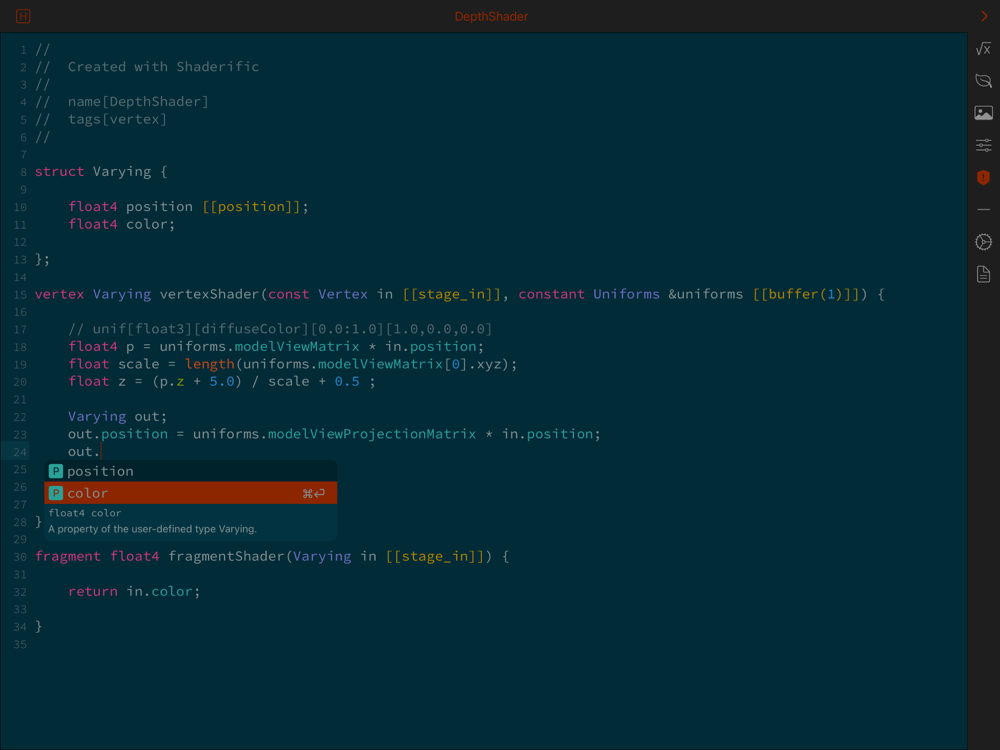Viewport: 1000px width, 750px height.
Task: Select the position autocomplete suggestion
Action: [x=190, y=471]
